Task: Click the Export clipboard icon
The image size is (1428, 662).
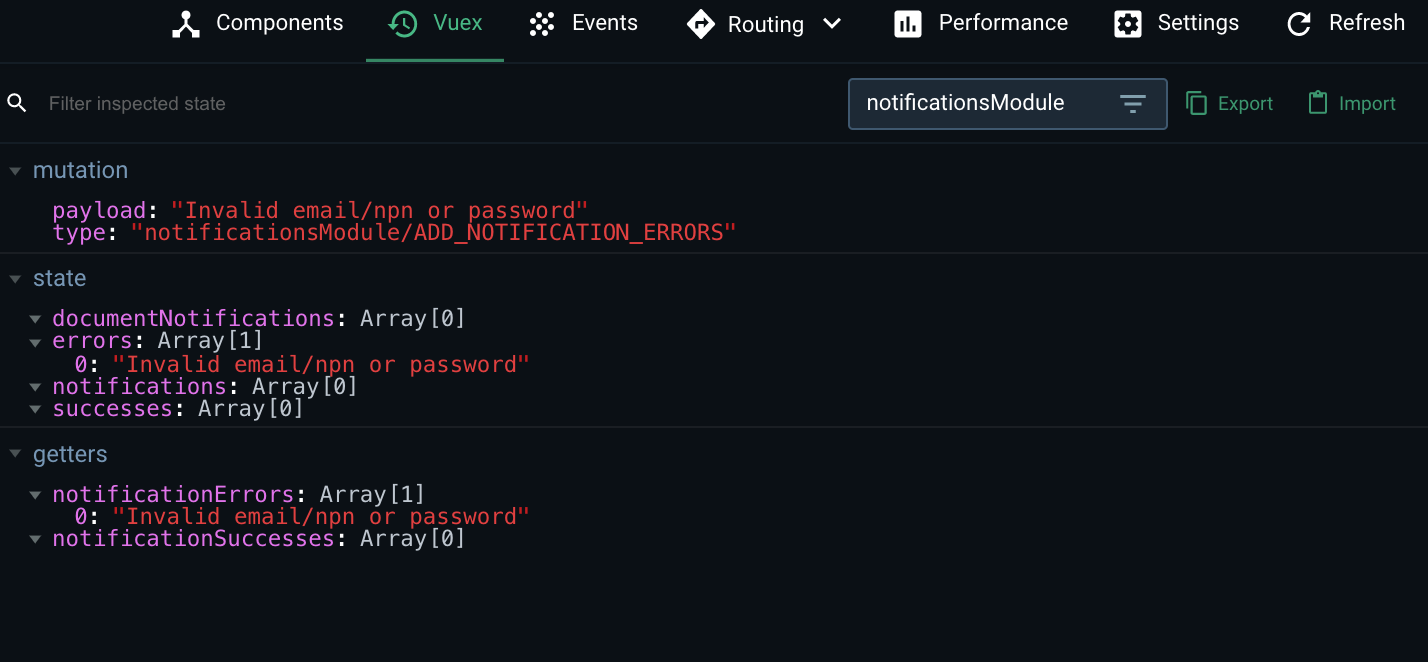Action: click(1197, 103)
